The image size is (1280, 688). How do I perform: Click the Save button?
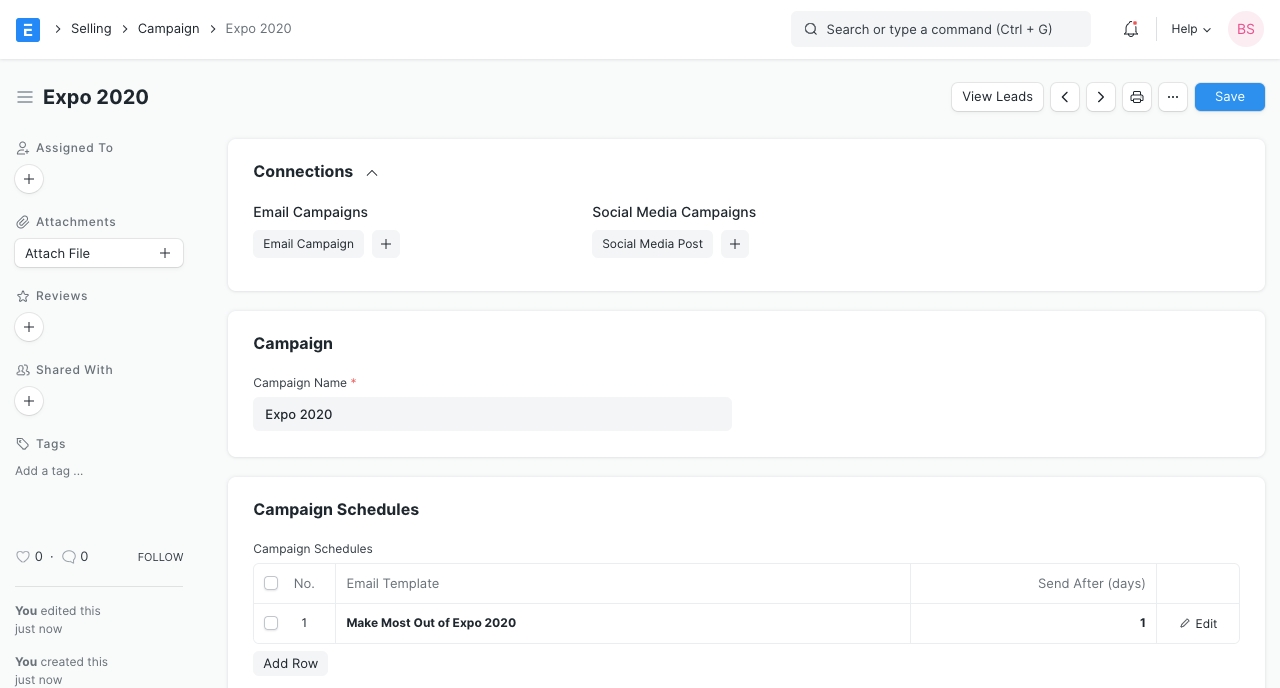pyautogui.click(x=1229, y=97)
